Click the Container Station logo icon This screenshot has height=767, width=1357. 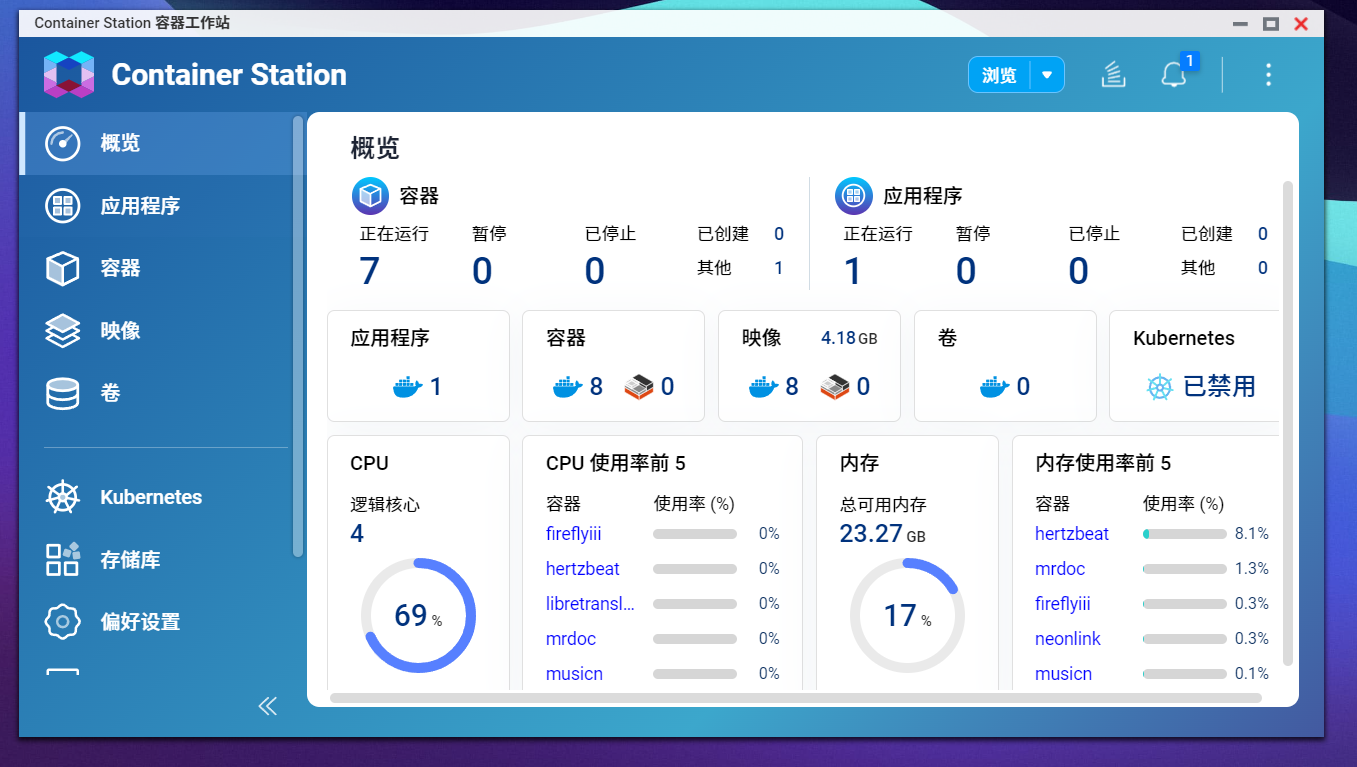tap(69, 74)
